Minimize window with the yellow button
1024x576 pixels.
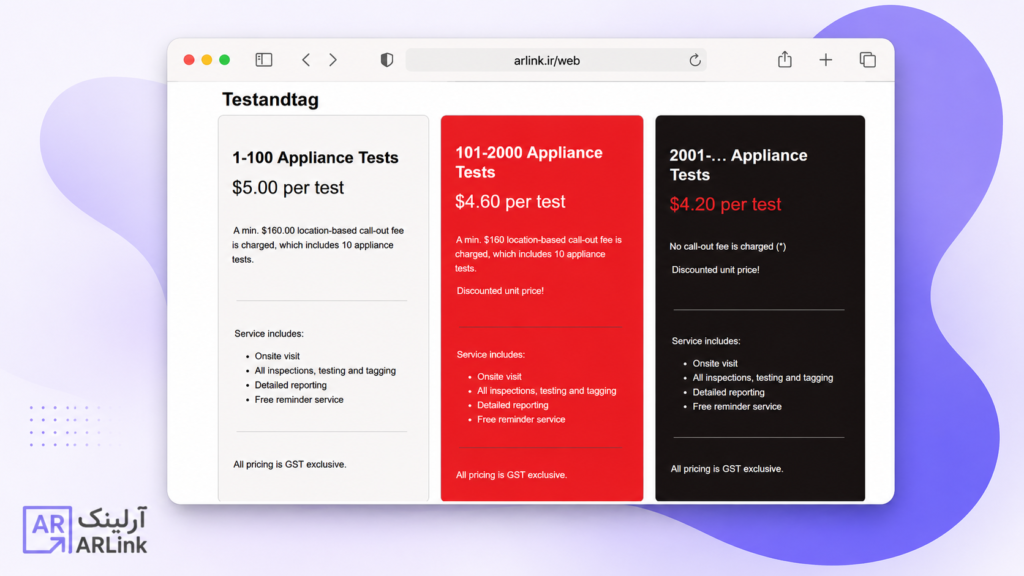click(206, 60)
